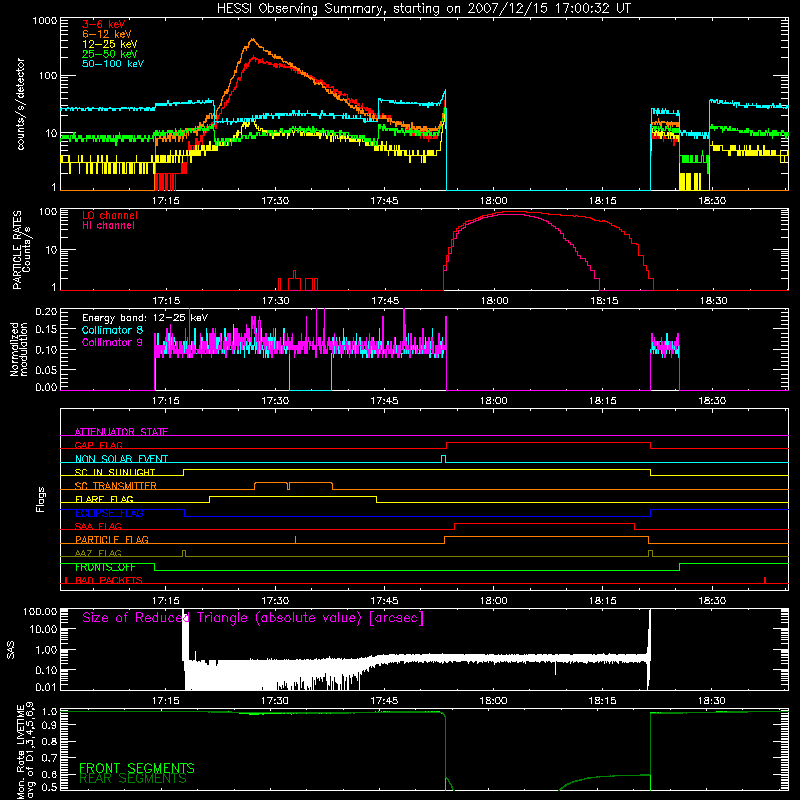Viewport: 800px width, 800px height.
Task: Click the ATTENUATOR_STATE flag label
Action: [121, 432]
